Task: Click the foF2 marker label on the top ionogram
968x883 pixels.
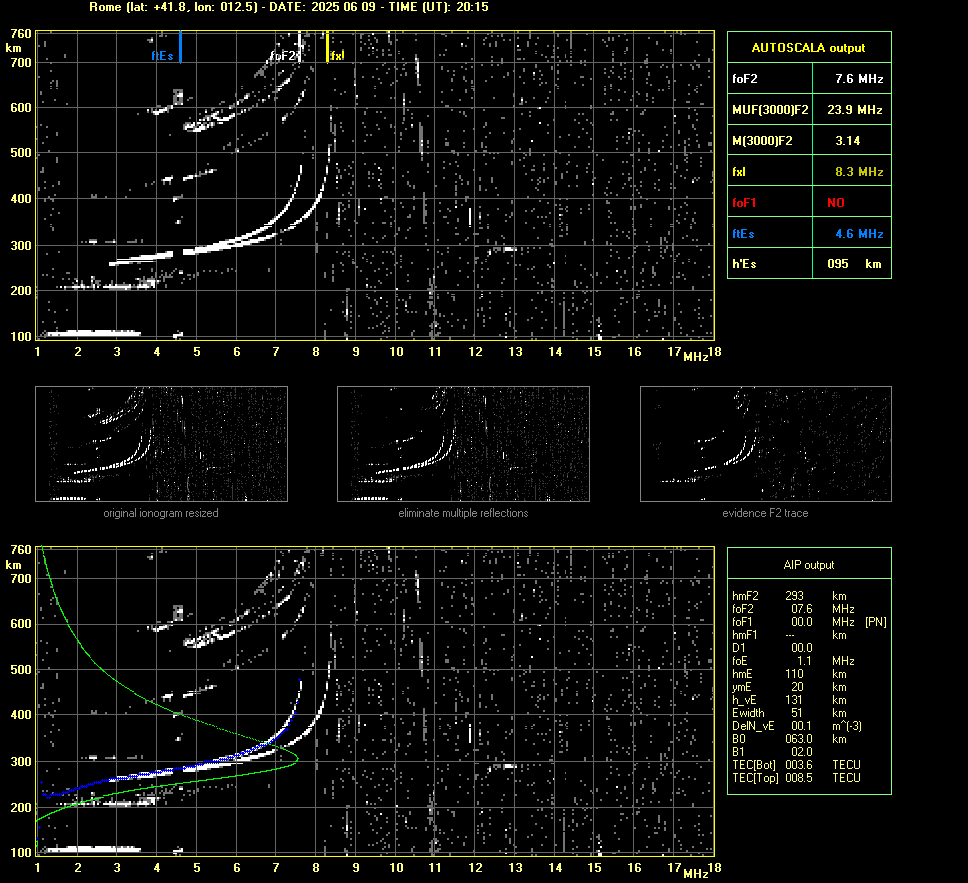Action: [283, 56]
